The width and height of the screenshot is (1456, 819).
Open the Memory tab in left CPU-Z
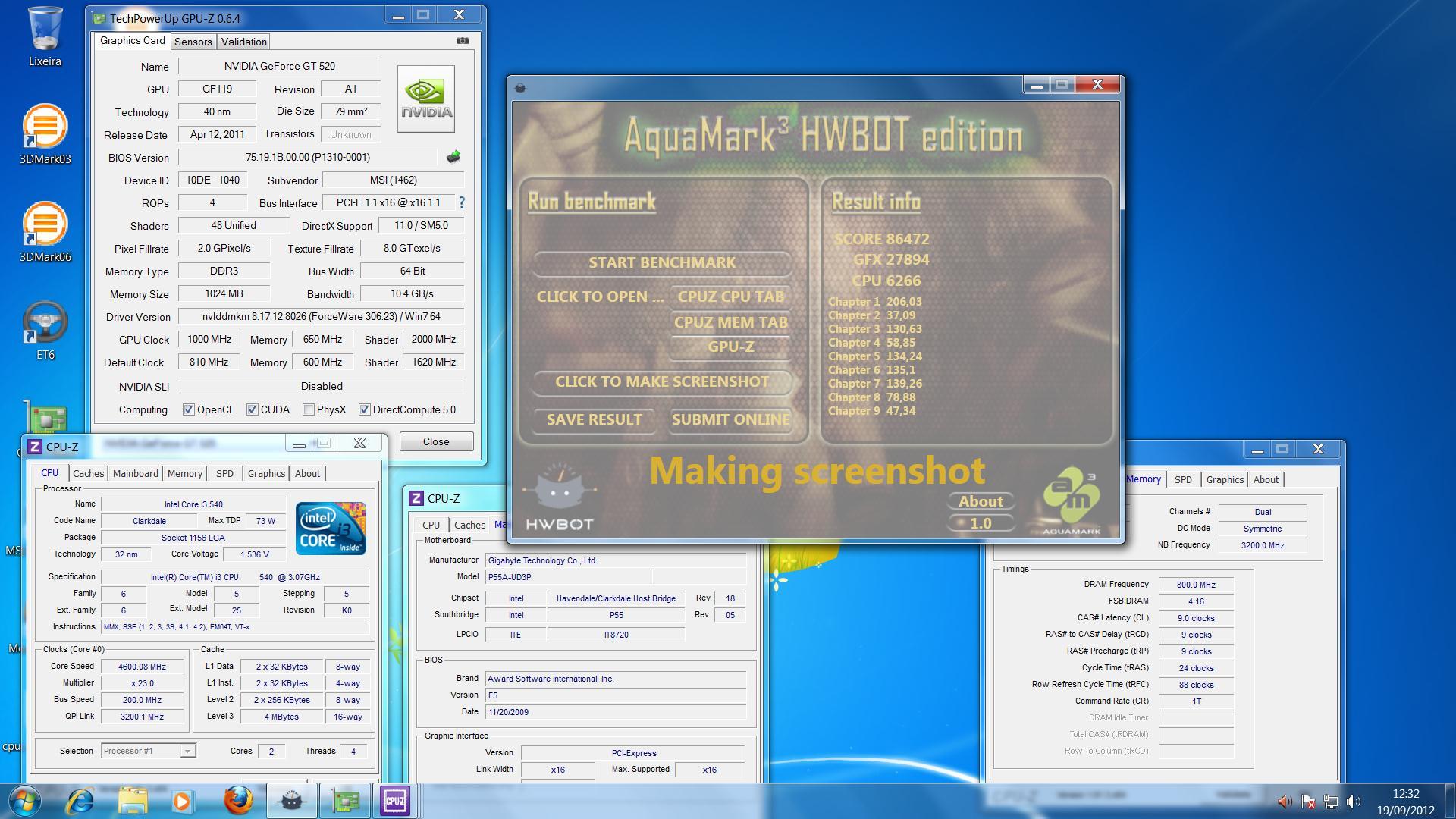[185, 473]
